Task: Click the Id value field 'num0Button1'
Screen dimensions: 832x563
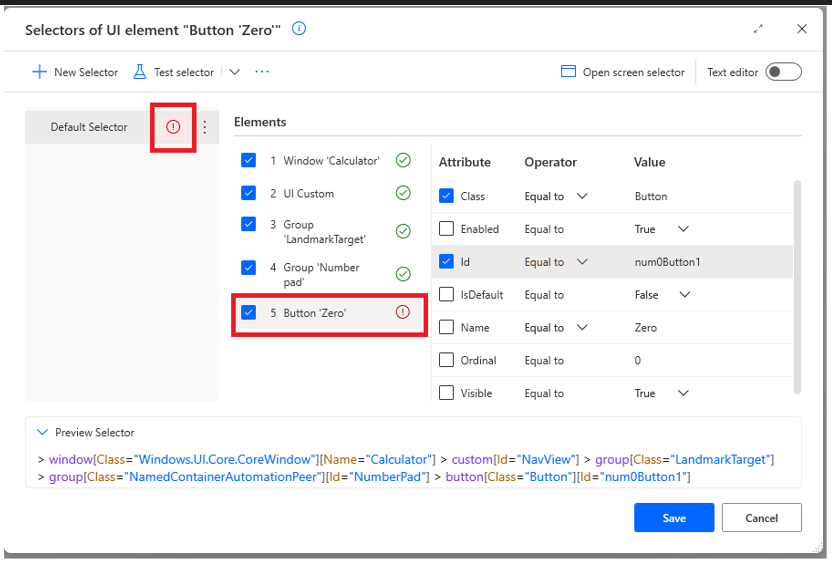Action: point(668,262)
